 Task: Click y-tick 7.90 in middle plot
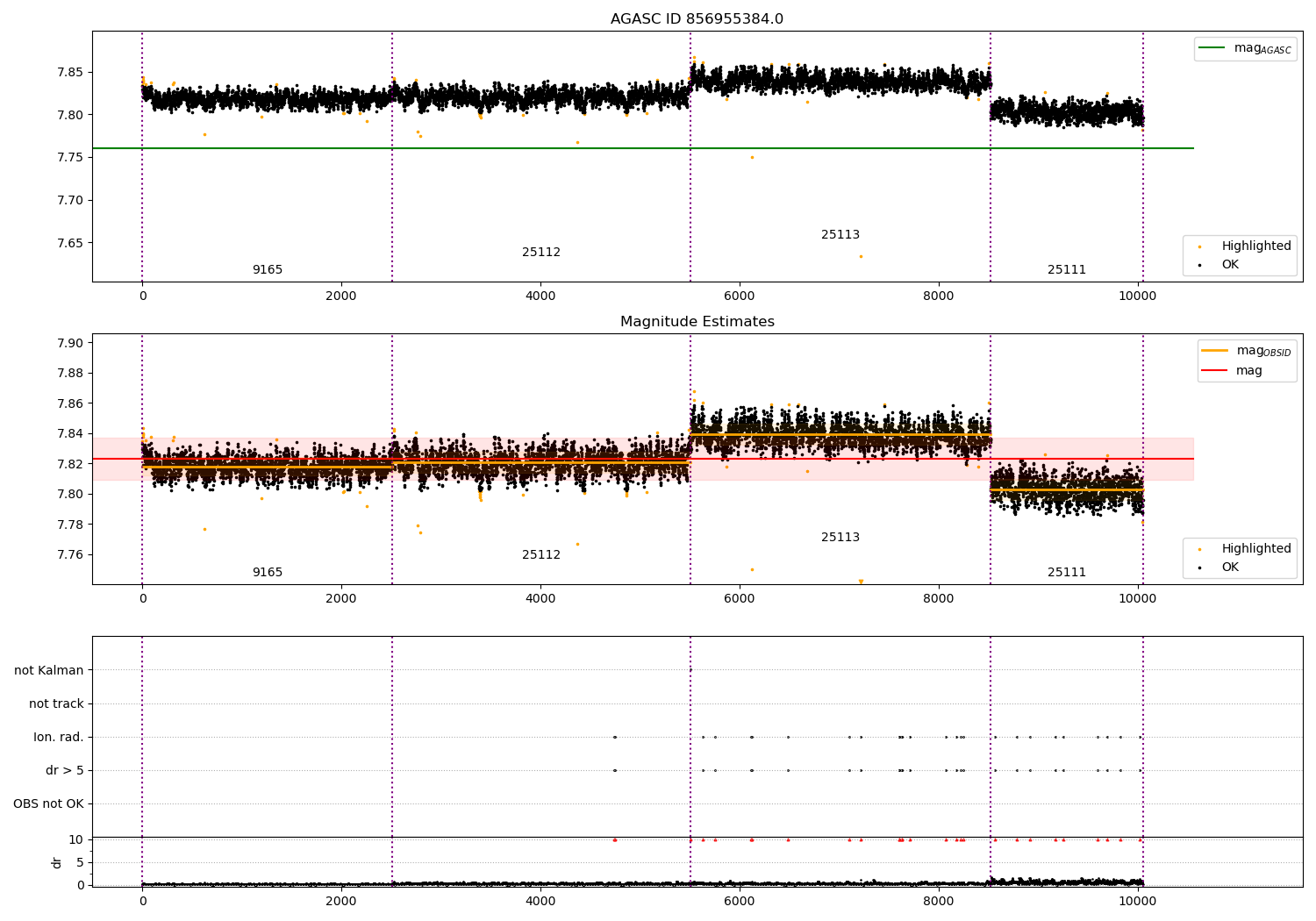click(x=70, y=343)
